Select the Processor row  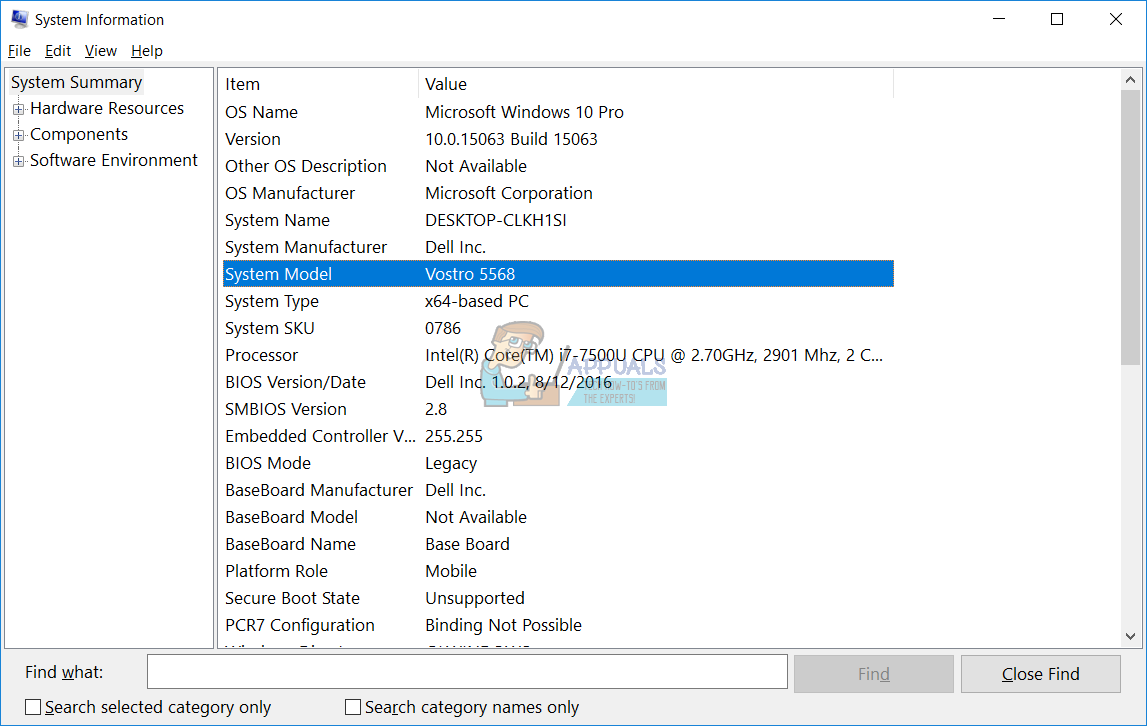pos(558,355)
